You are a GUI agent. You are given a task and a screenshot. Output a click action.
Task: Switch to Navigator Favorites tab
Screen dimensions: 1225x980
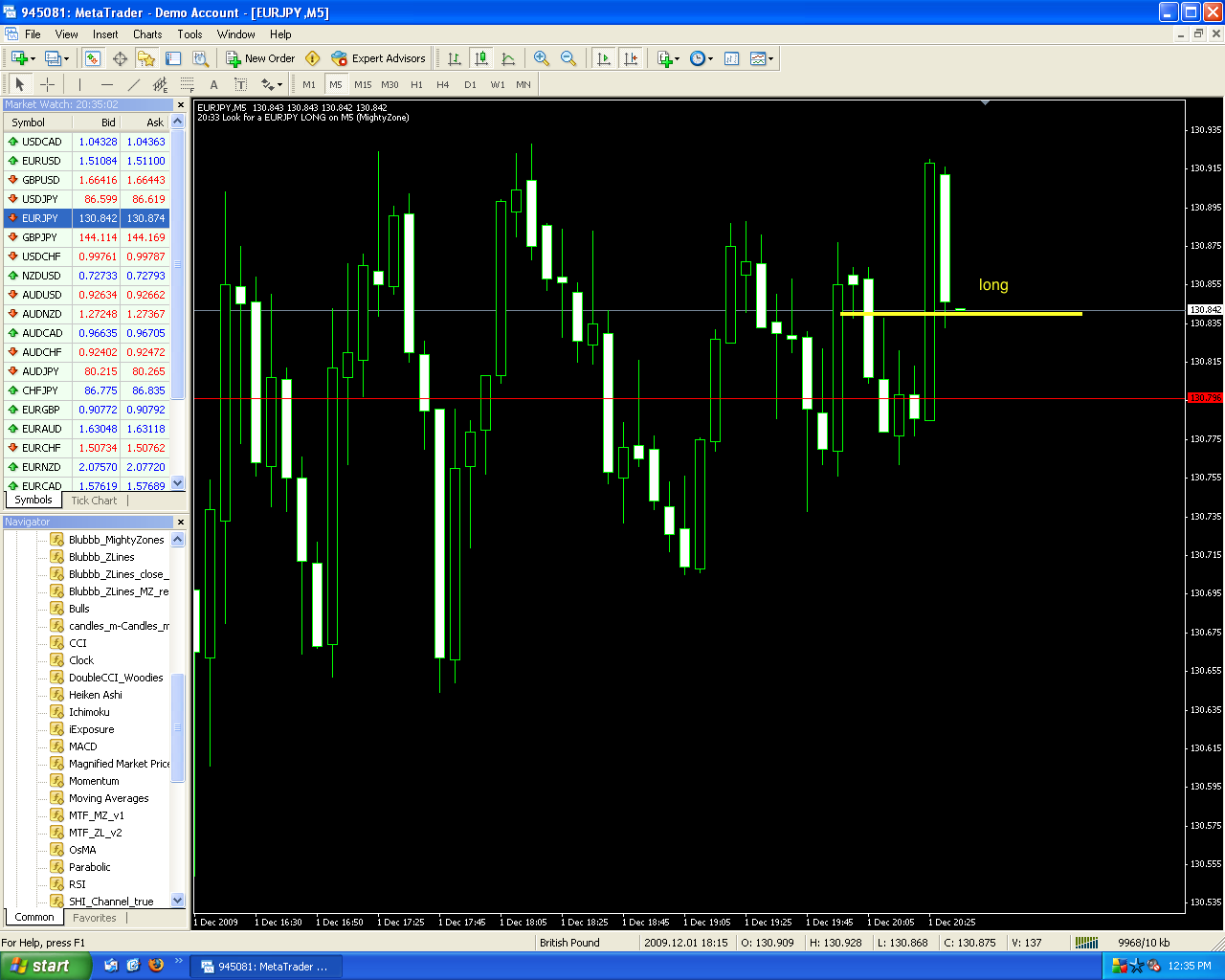coord(95,918)
